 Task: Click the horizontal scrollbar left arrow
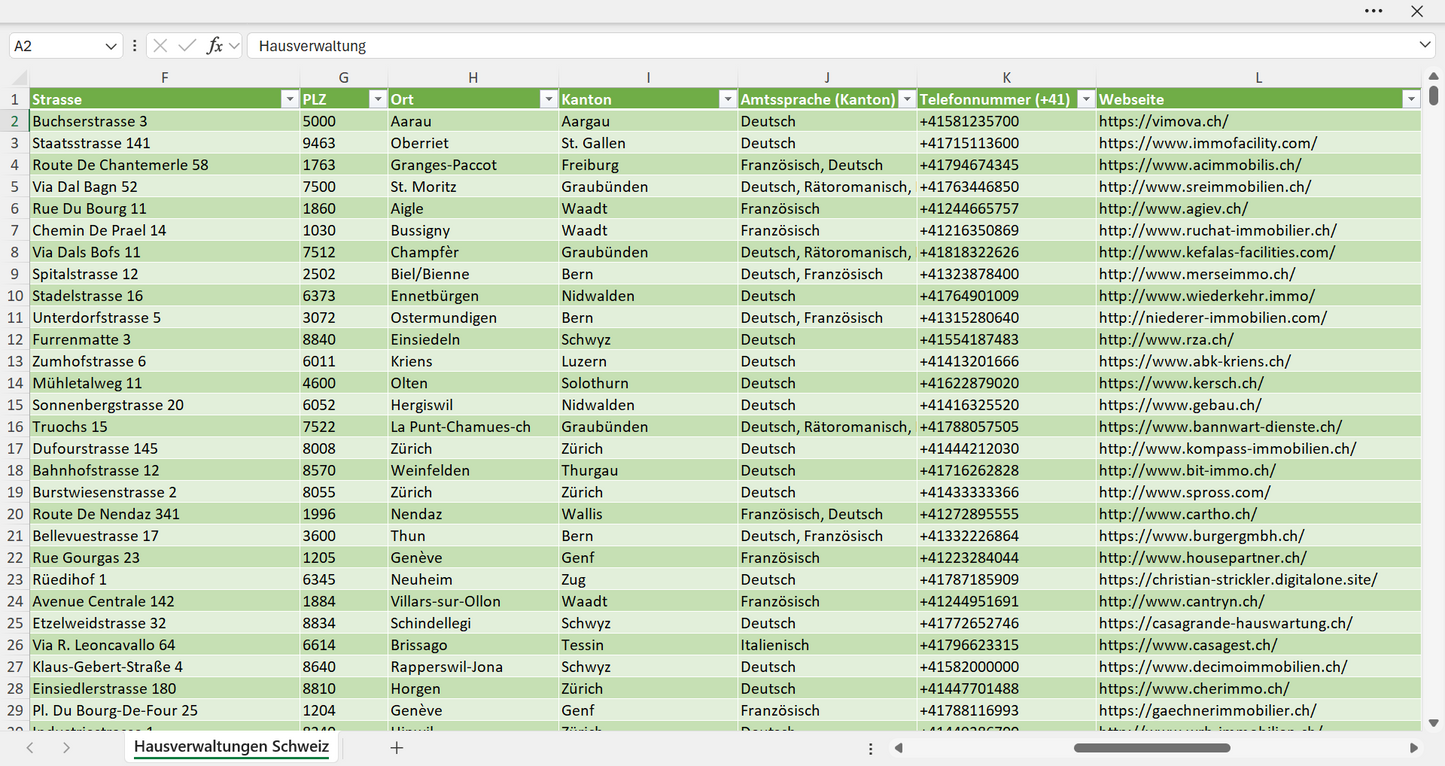(x=898, y=748)
